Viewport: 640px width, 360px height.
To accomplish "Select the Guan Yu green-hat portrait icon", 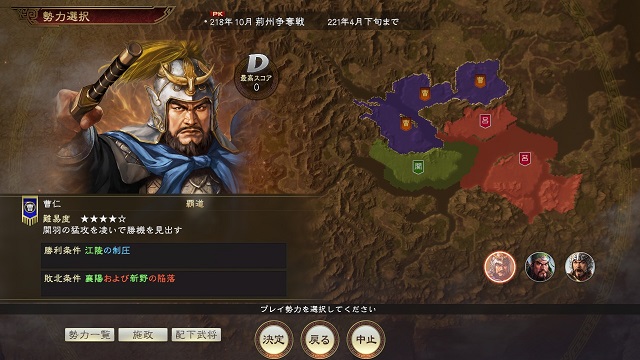I will tap(540, 267).
